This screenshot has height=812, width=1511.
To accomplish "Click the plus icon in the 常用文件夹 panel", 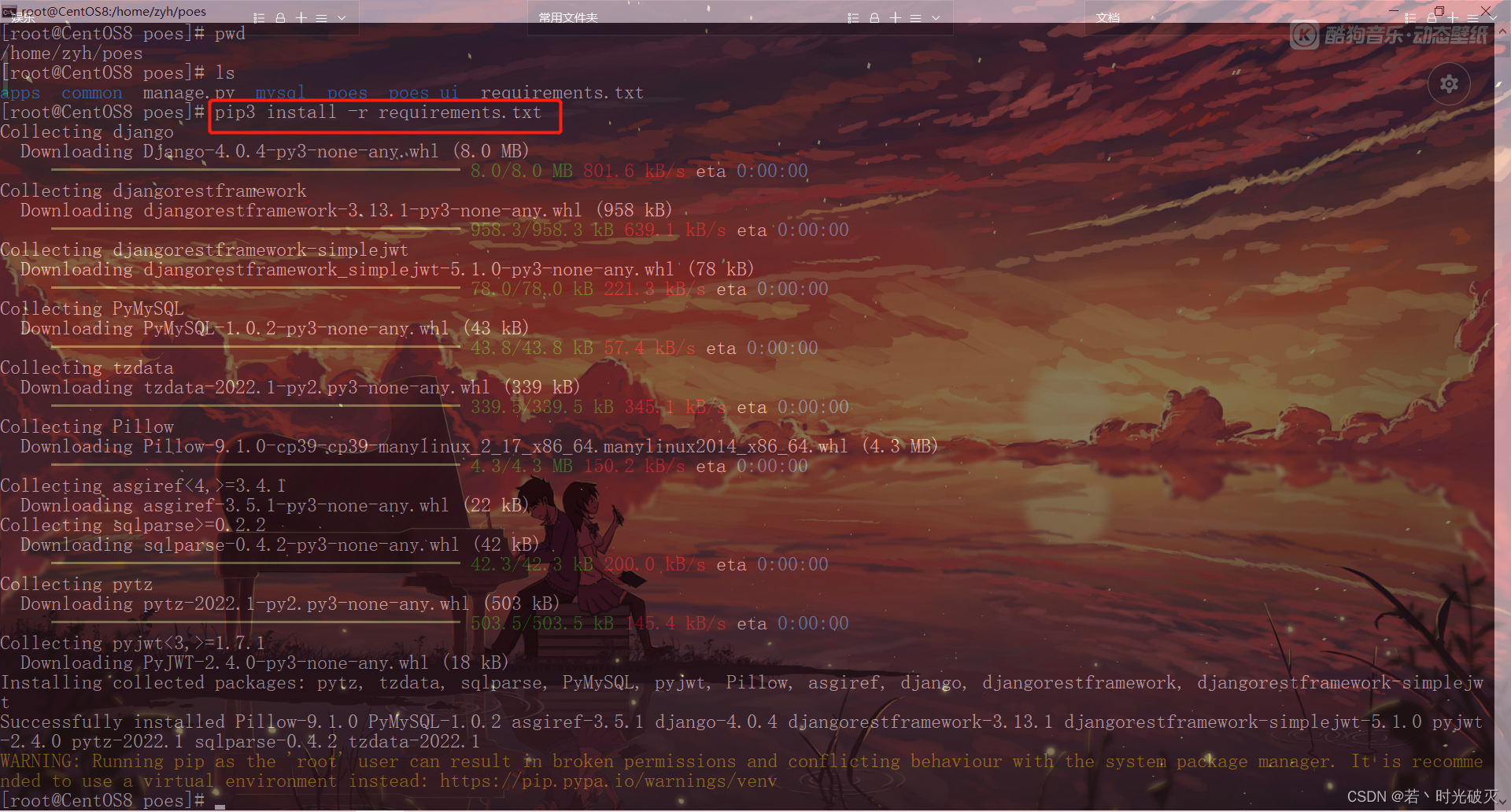I will point(895,17).
